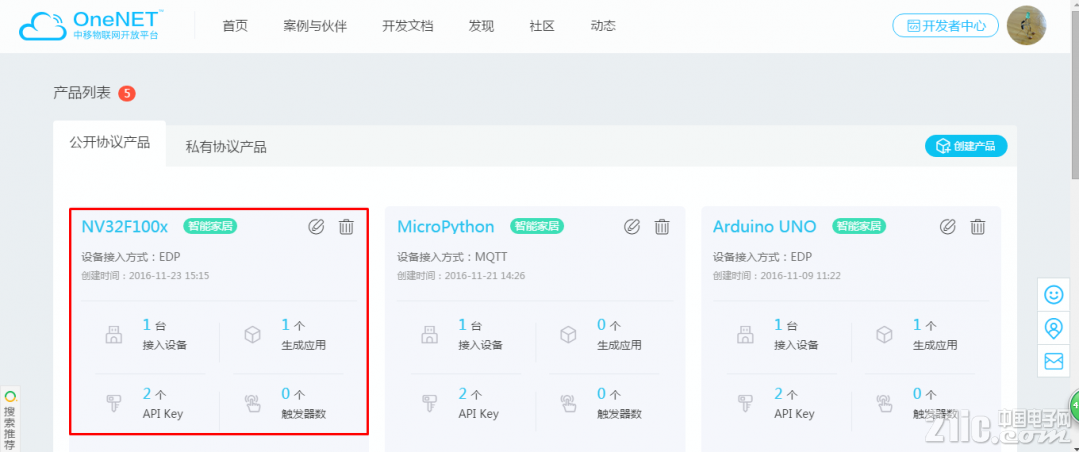This screenshot has width=1079, height=452.
Task: Click the OneNET cloud logo
Action: click(91, 25)
